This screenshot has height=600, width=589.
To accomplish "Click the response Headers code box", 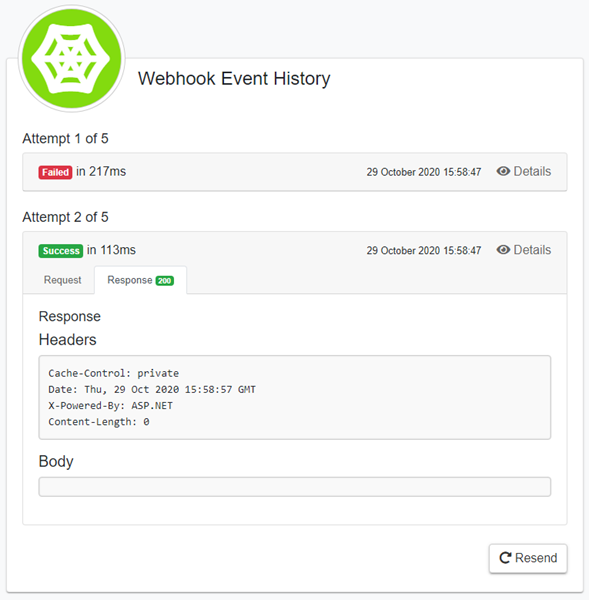I will point(295,397).
